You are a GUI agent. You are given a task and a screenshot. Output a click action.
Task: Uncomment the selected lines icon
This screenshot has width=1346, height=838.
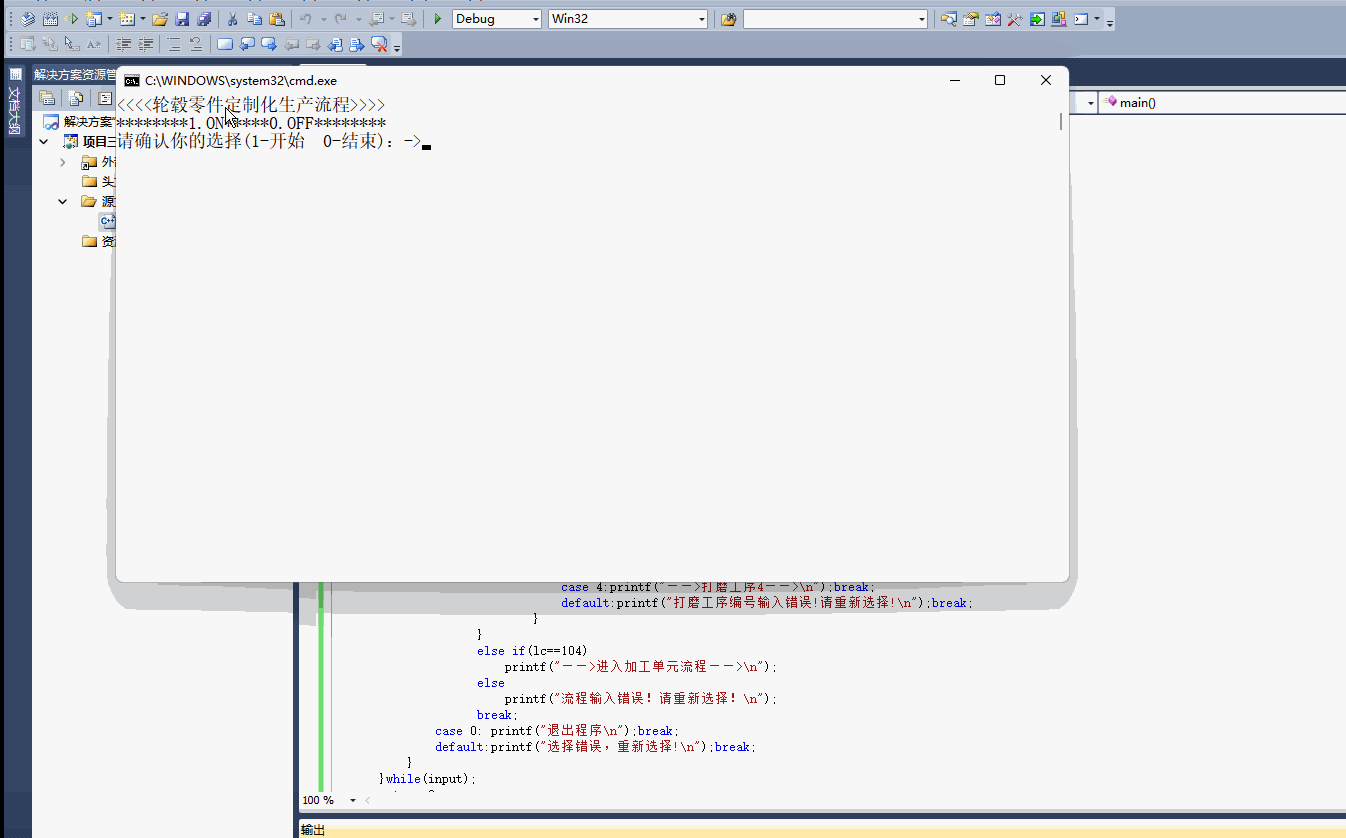[196, 44]
